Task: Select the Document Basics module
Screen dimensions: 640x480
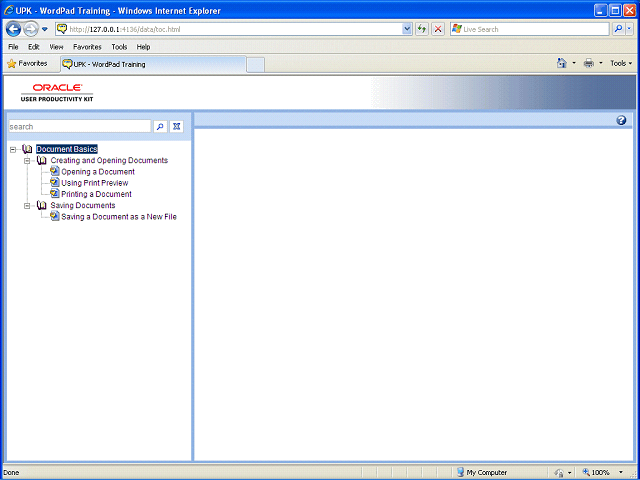Action: pos(67,149)
